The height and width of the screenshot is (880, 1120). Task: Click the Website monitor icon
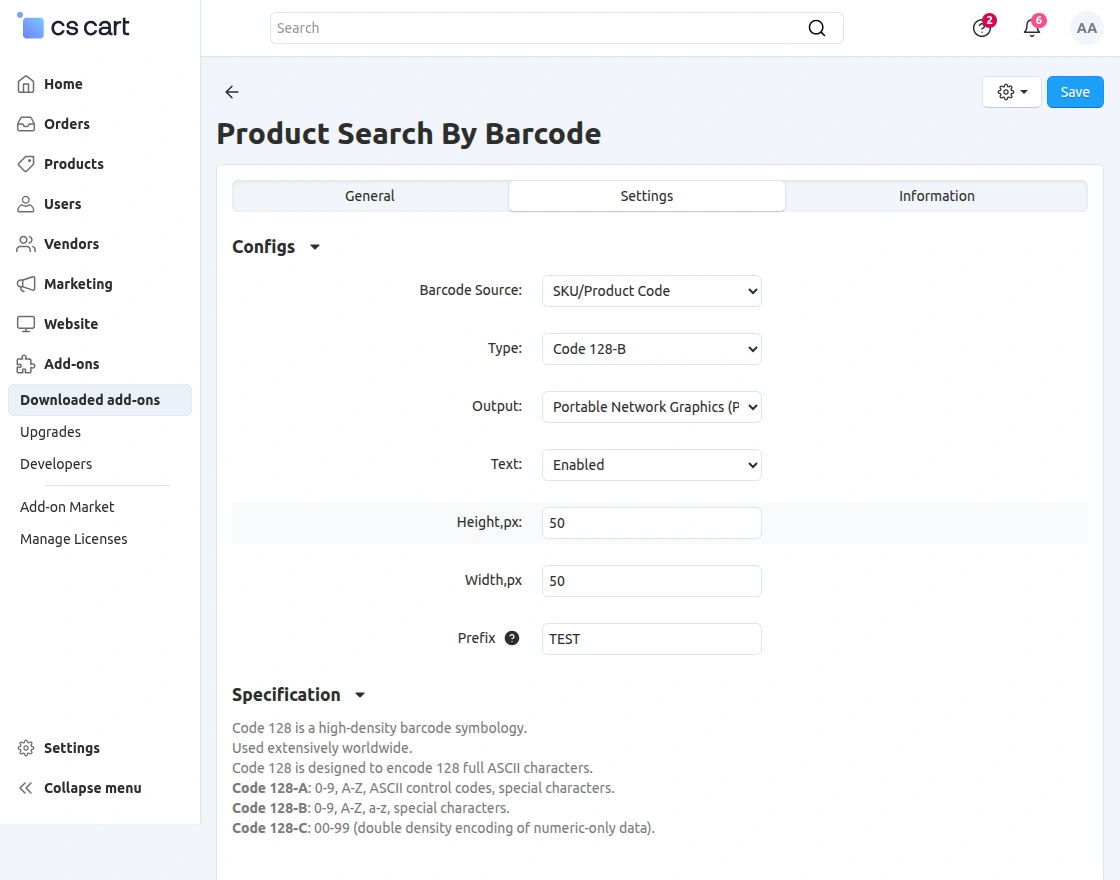(x=26, y=324)
